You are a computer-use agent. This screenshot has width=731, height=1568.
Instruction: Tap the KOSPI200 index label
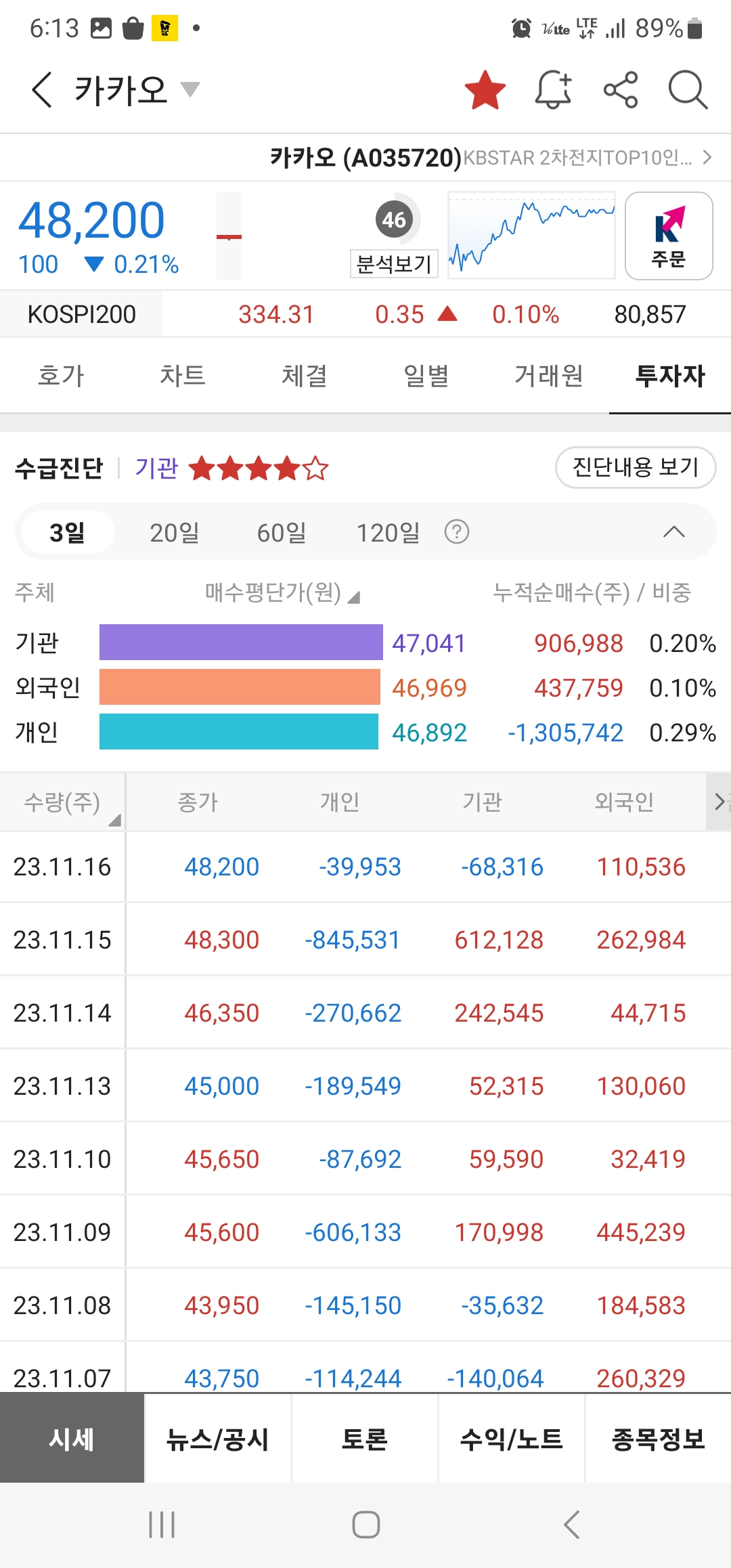tap(81, 314)
